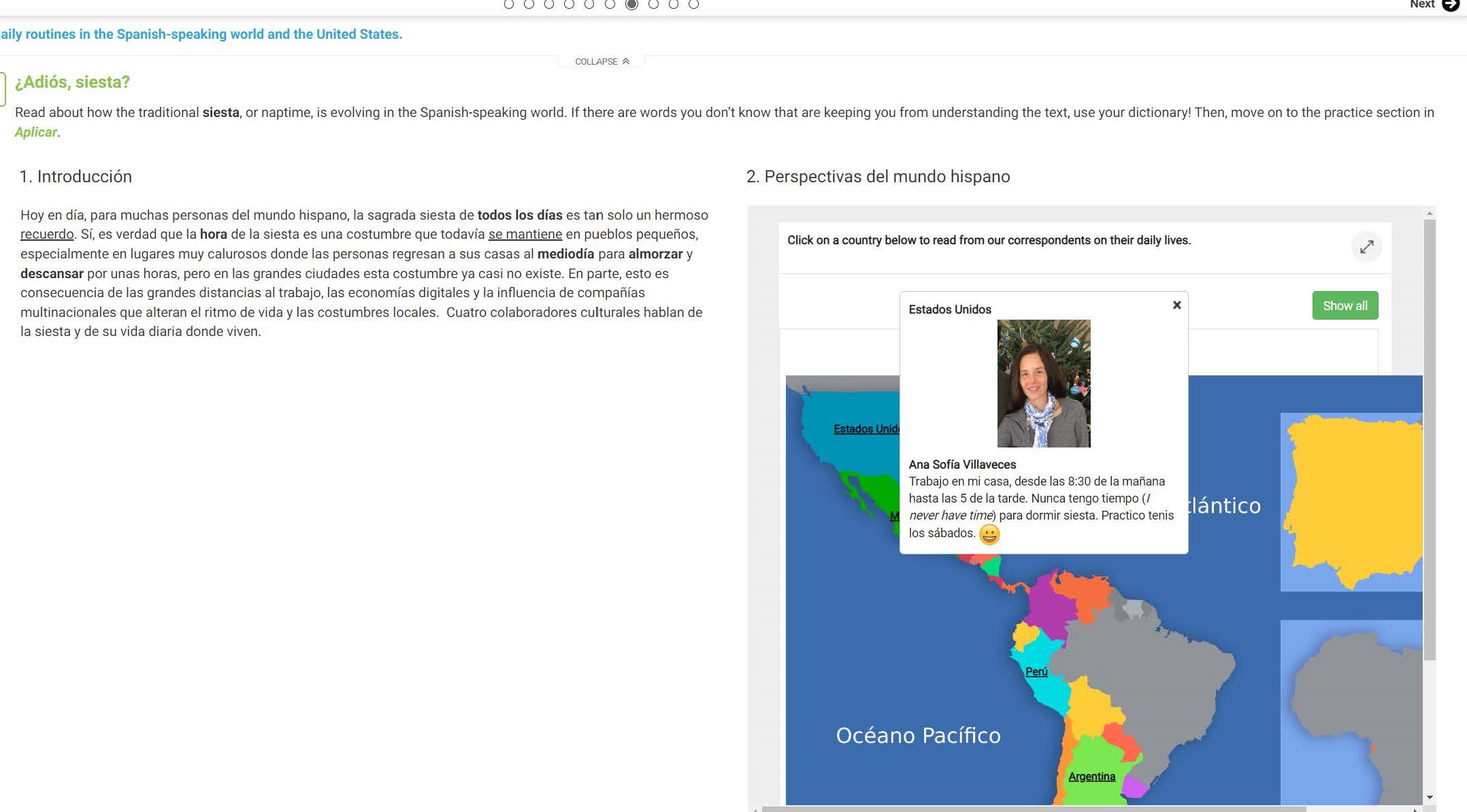Go to the third page dot
The height and width of the screenshot is (812, 1467).
549,4
